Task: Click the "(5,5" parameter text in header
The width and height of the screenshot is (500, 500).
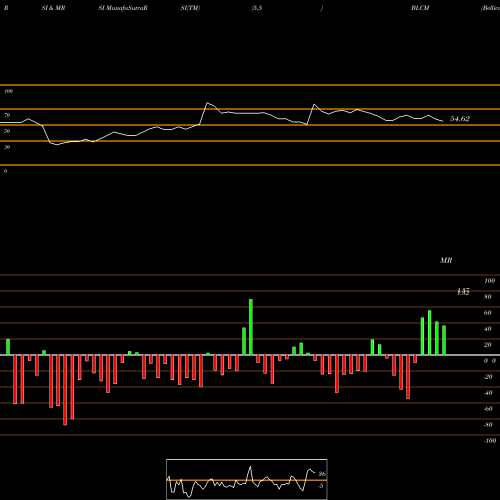Action: coord(257,8)
